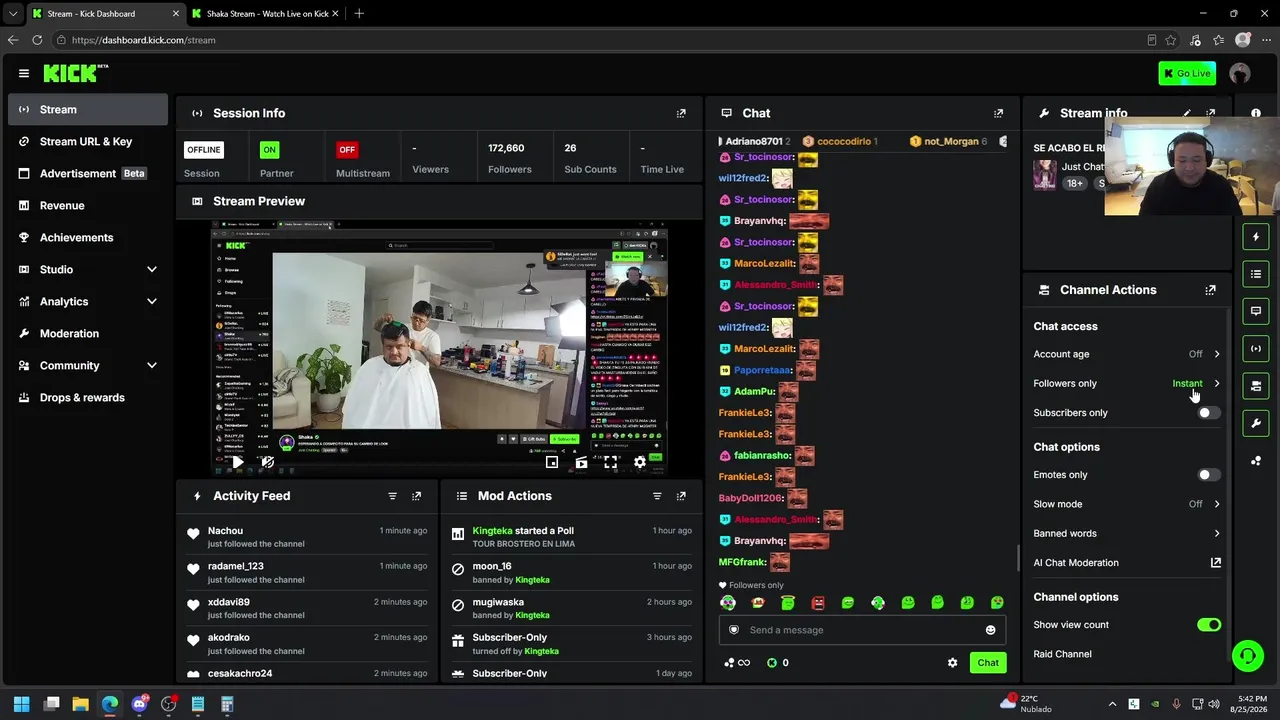
Task: Open Kingteka's profile from the Poll entry
Action: 492,531
